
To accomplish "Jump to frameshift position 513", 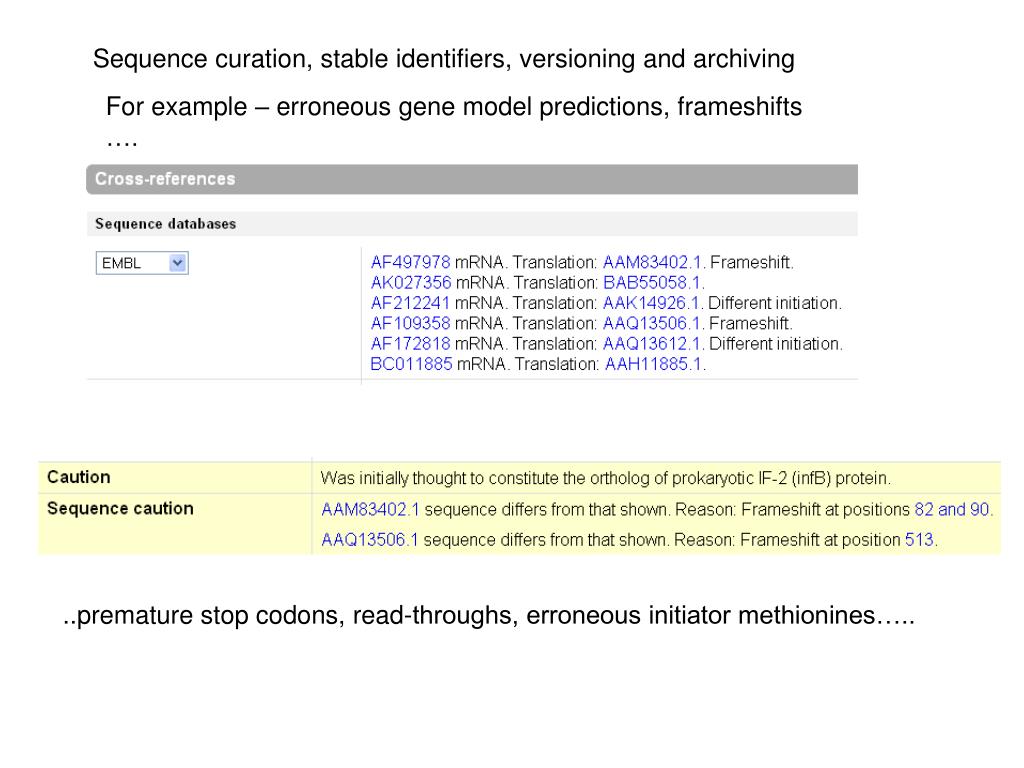I will pyautogui.click(x=920, y=540).
